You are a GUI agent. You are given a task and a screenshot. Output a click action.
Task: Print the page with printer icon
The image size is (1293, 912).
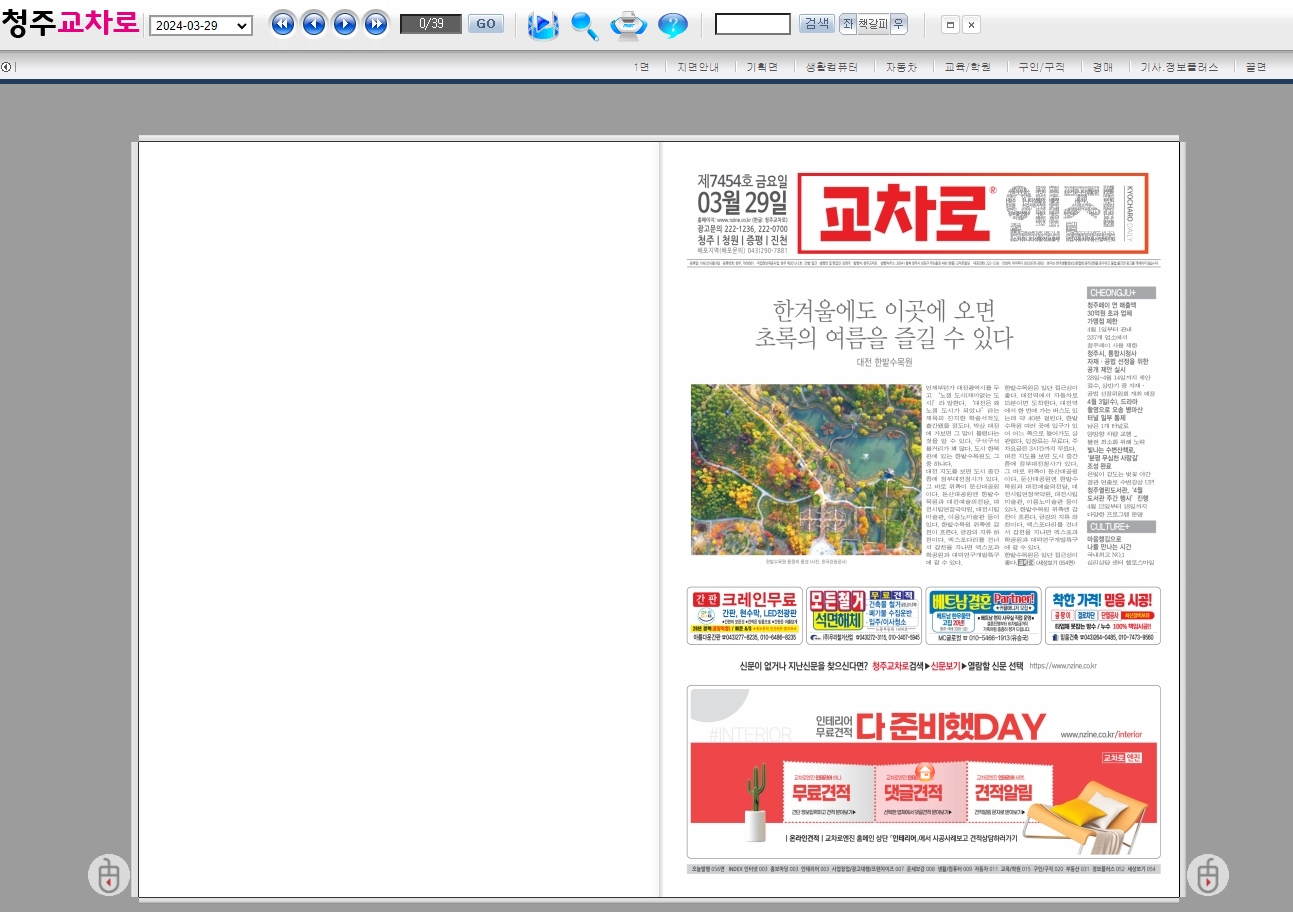[x=628, y=26]
